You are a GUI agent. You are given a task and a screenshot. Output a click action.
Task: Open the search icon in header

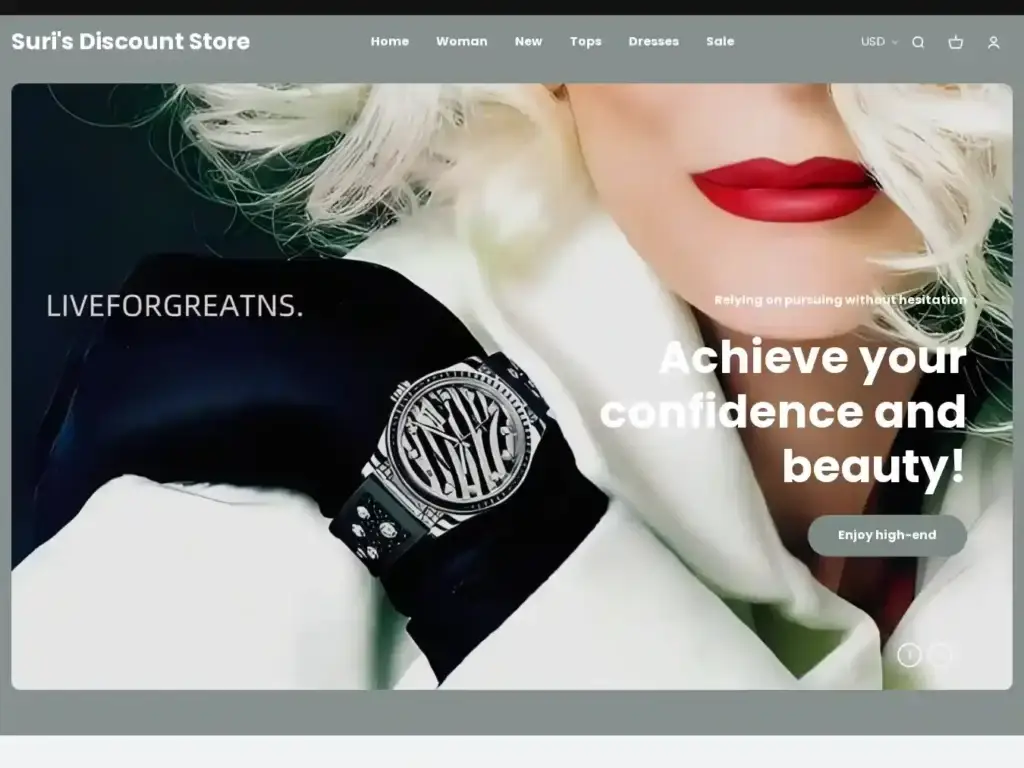(918, 42)
